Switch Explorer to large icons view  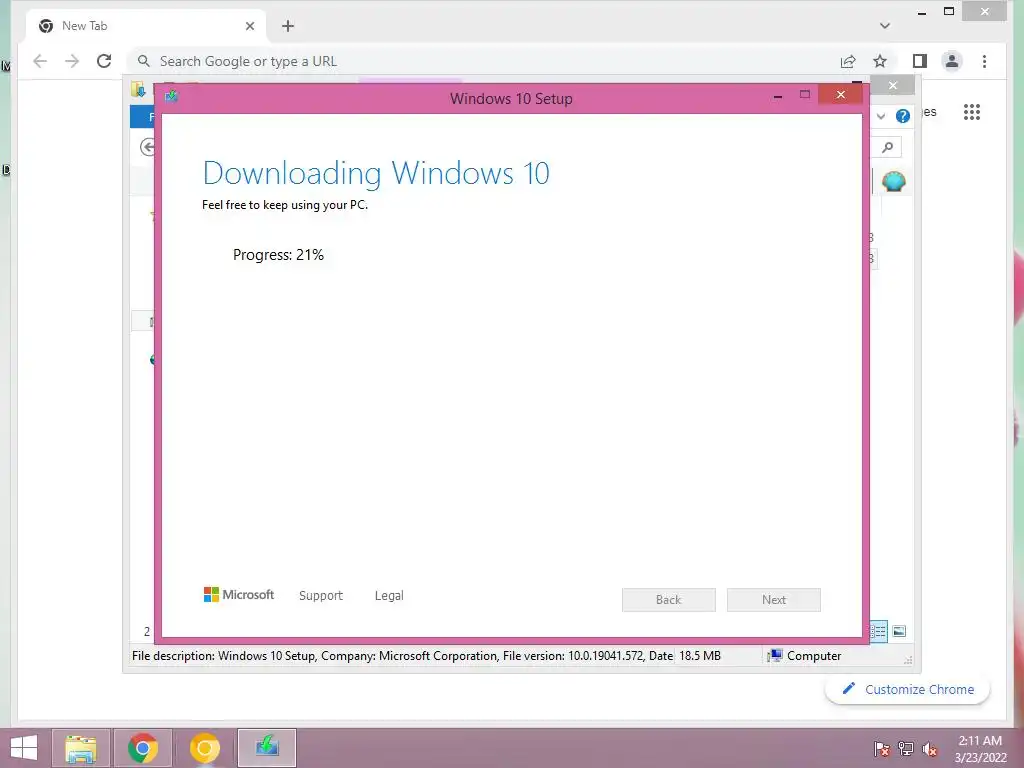coord(899,631)
